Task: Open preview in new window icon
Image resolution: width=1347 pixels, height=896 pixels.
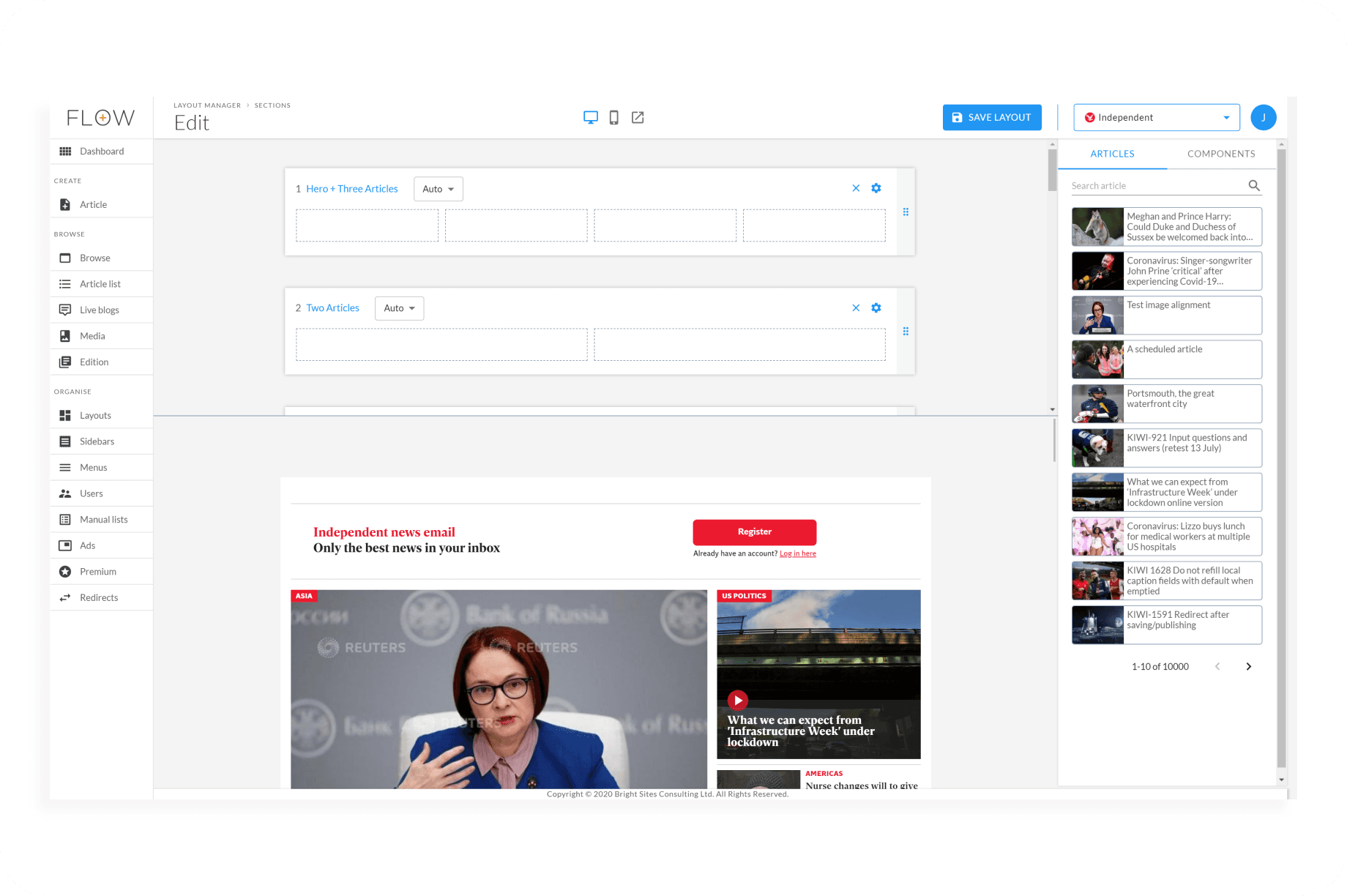Action: coord(638,117)
